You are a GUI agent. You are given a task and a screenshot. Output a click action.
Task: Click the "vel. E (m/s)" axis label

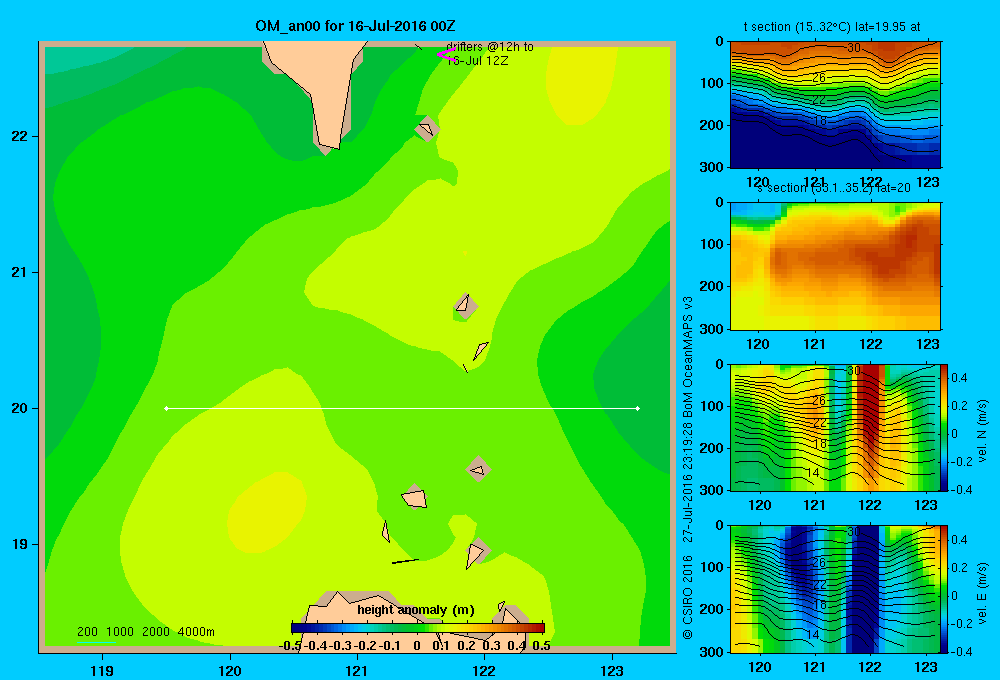tap(982, 593)
